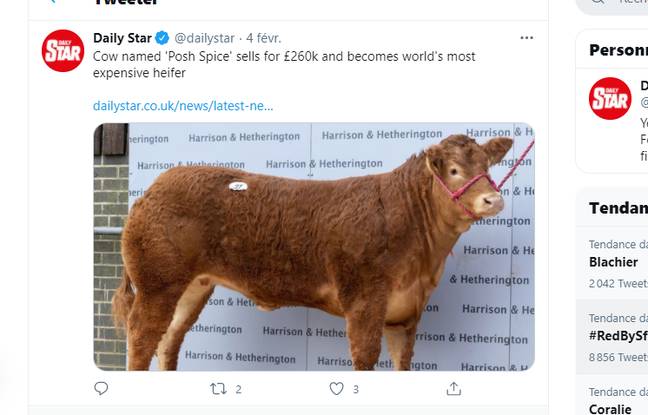
Task: Click Daily Star avatar beside the tweet
Action: (63, 51)
